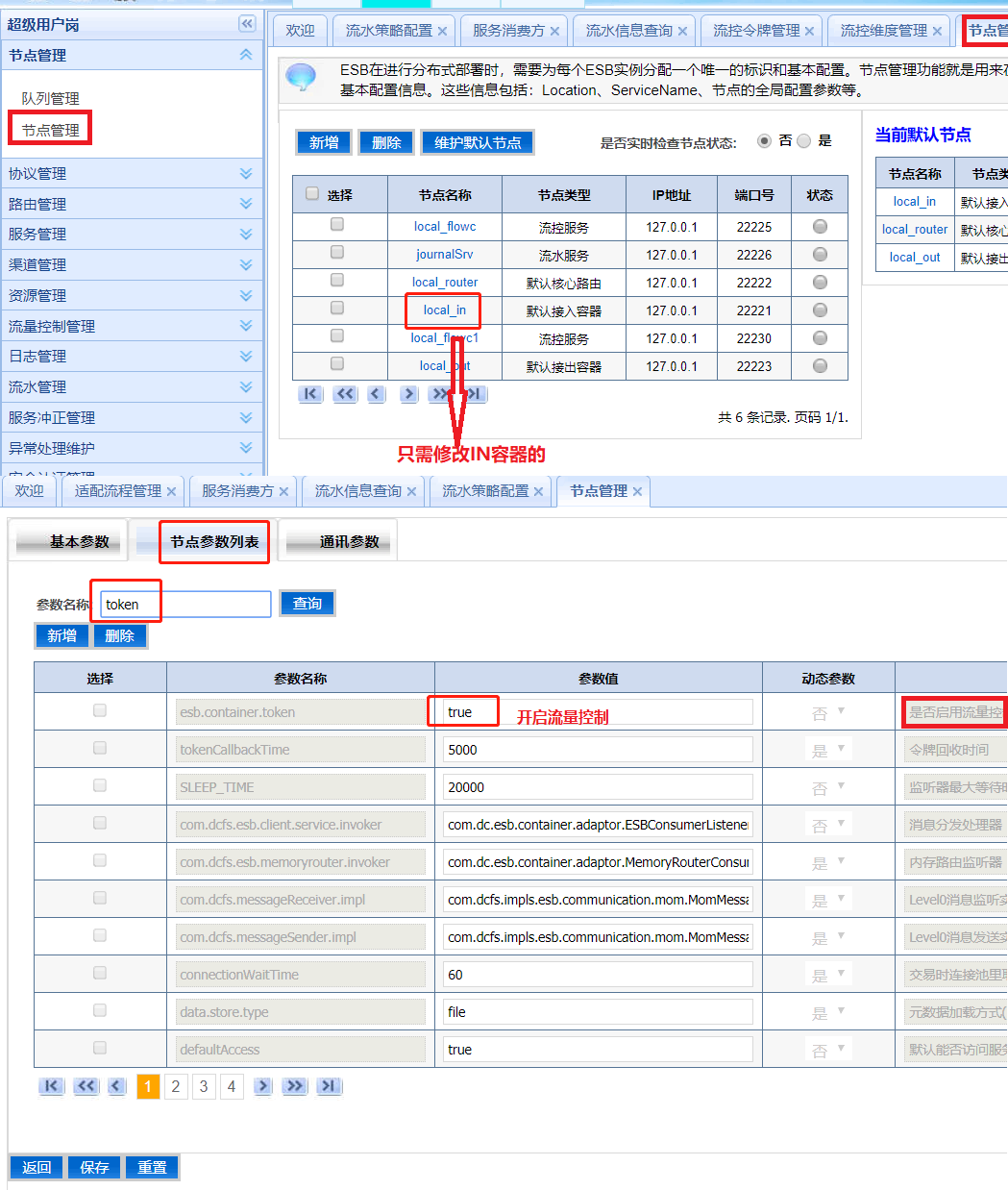The width and height of the screenshot is (1008, 1190).
Task: Open the 节点参数列表 tab
Action: 214,542
